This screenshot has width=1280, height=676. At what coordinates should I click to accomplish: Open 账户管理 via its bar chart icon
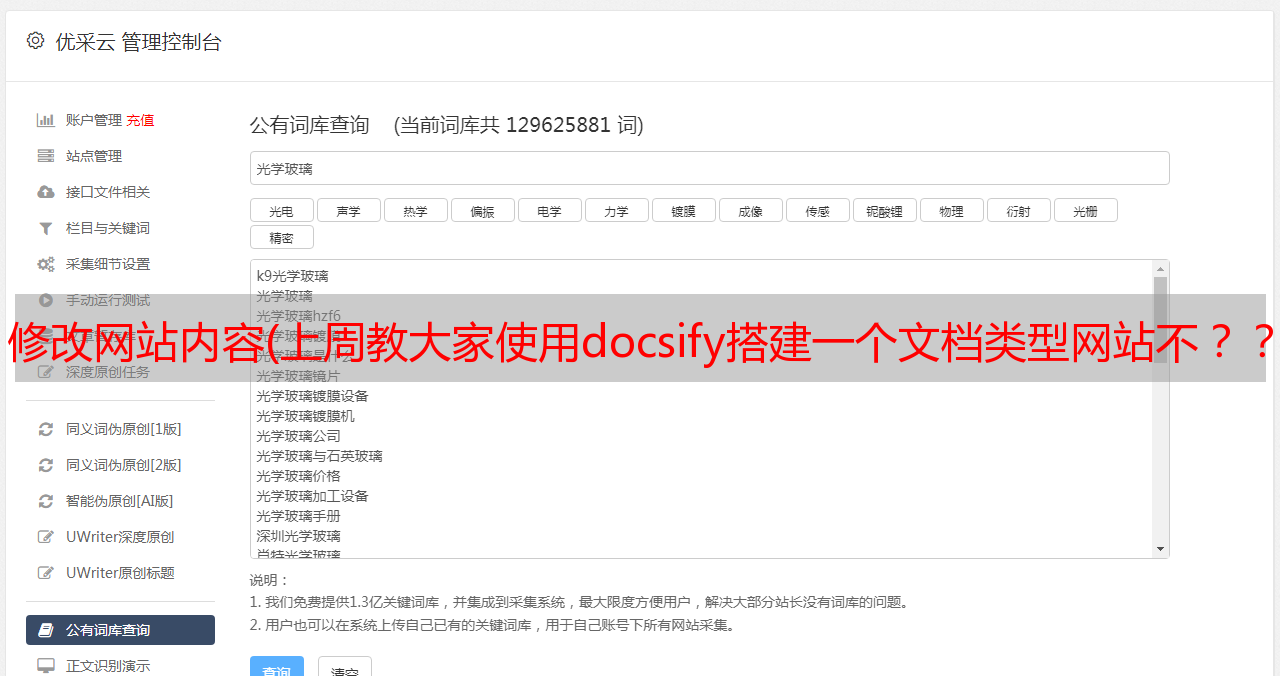tap(46, 120)
